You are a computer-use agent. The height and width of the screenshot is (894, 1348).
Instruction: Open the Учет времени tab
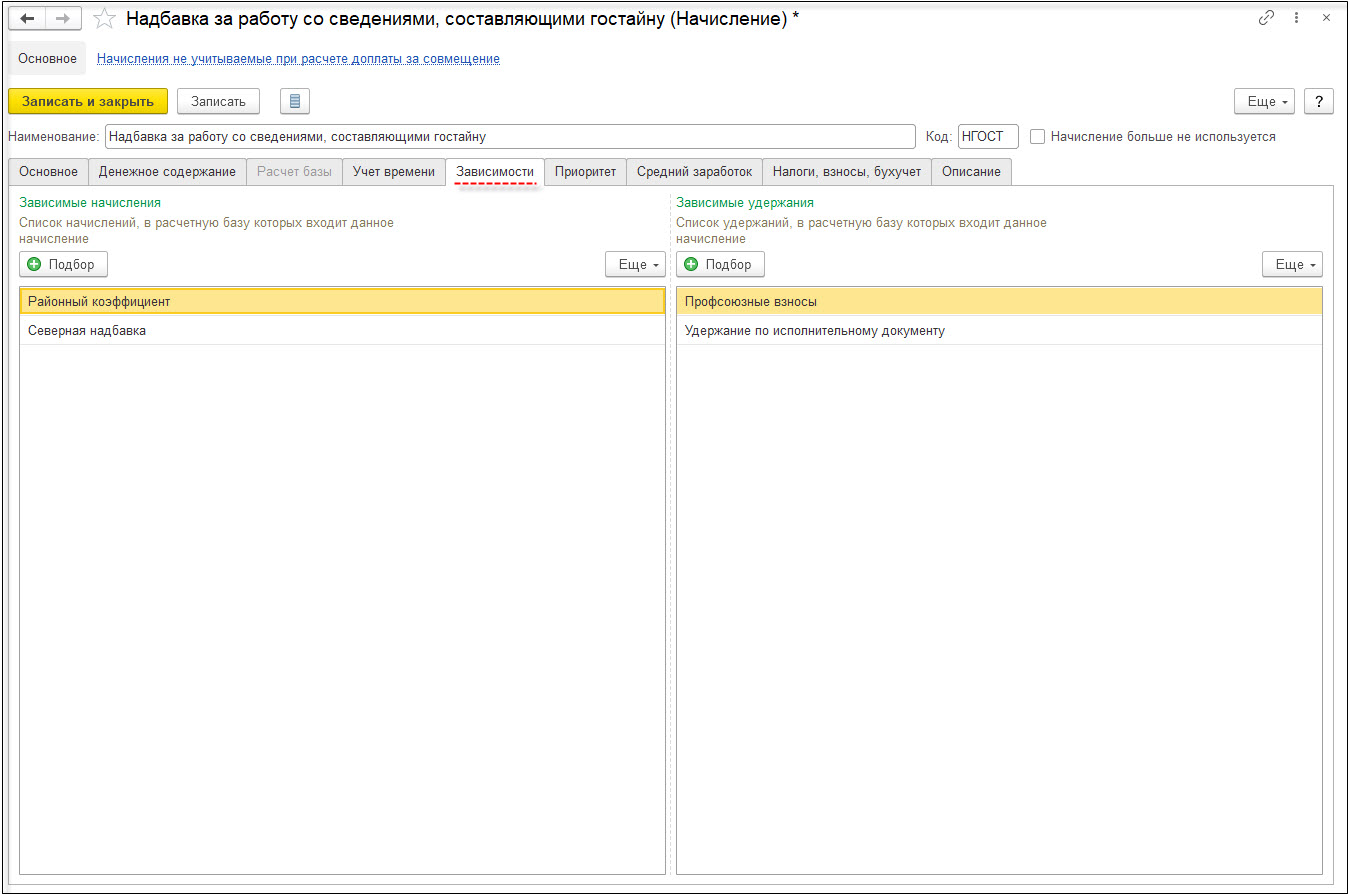click(x=394, y=172)
